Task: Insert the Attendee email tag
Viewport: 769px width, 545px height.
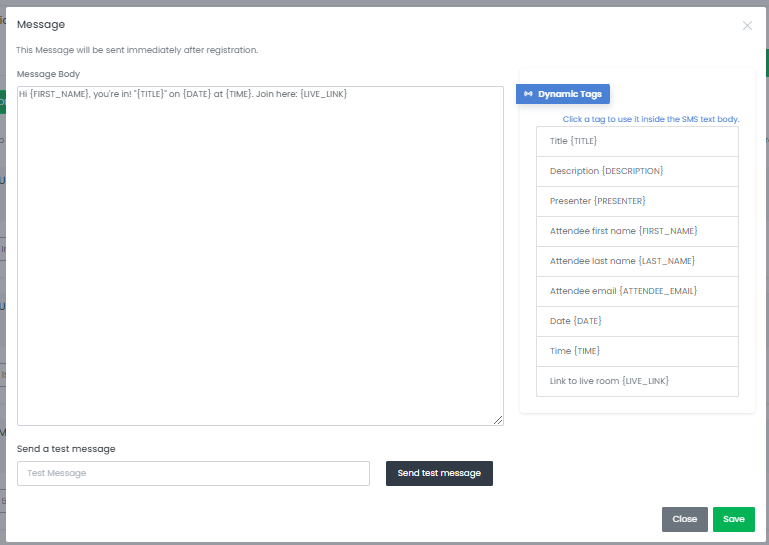Action: click(637, 291)
